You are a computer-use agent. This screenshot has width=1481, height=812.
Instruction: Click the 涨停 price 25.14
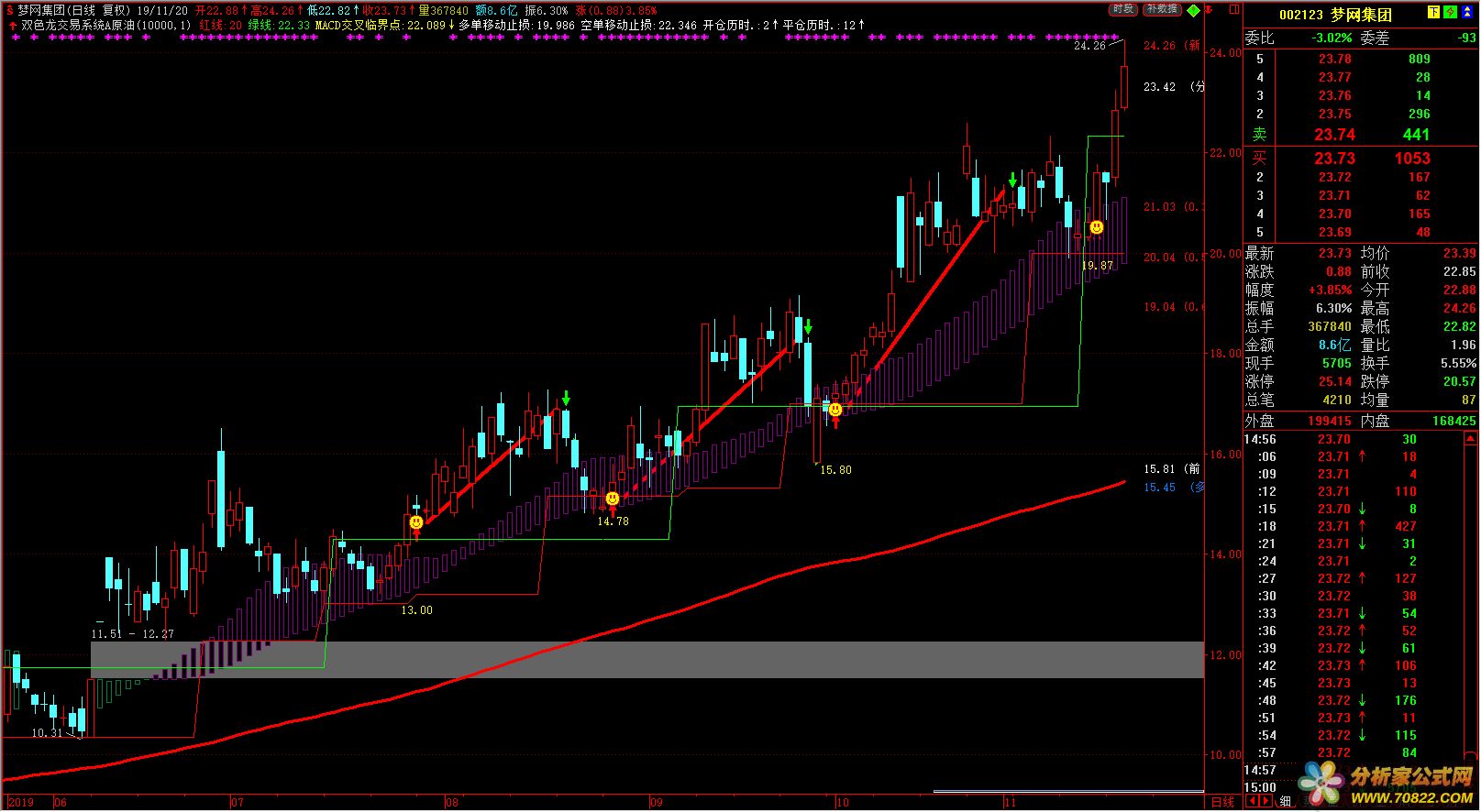tap(1335, 382)
